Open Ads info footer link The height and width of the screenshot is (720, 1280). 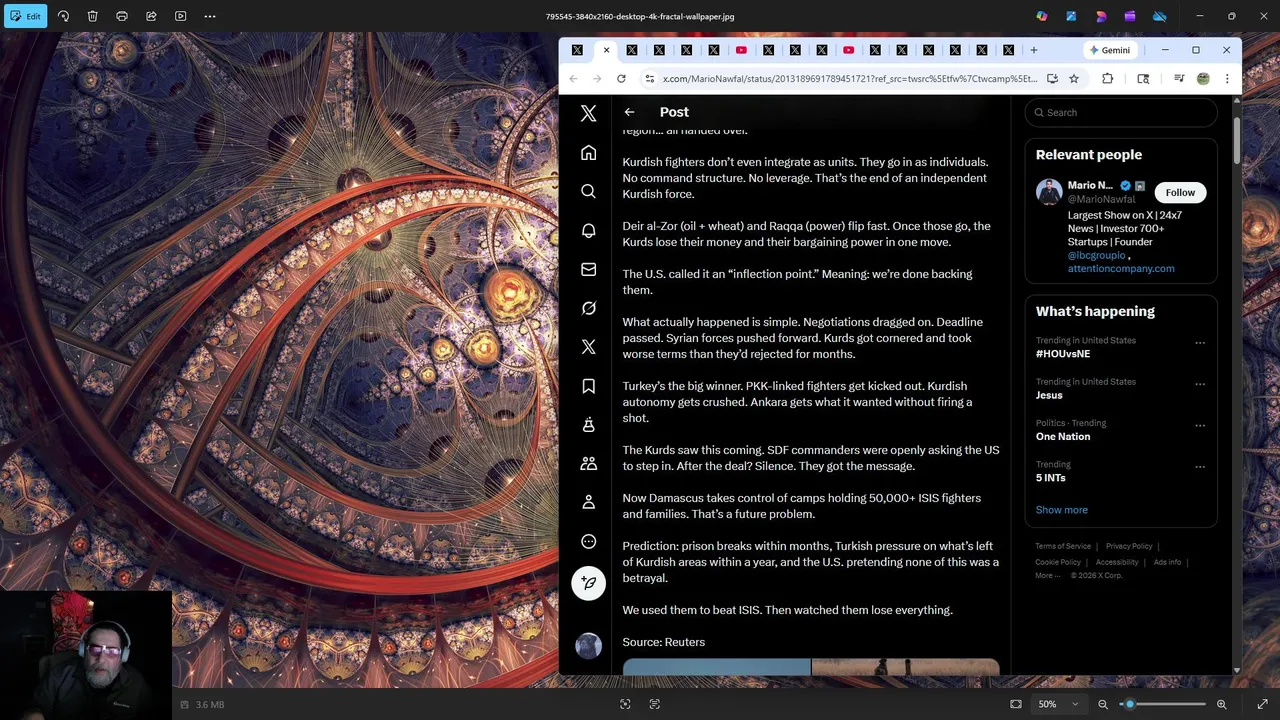click(x=1167, y=562)
